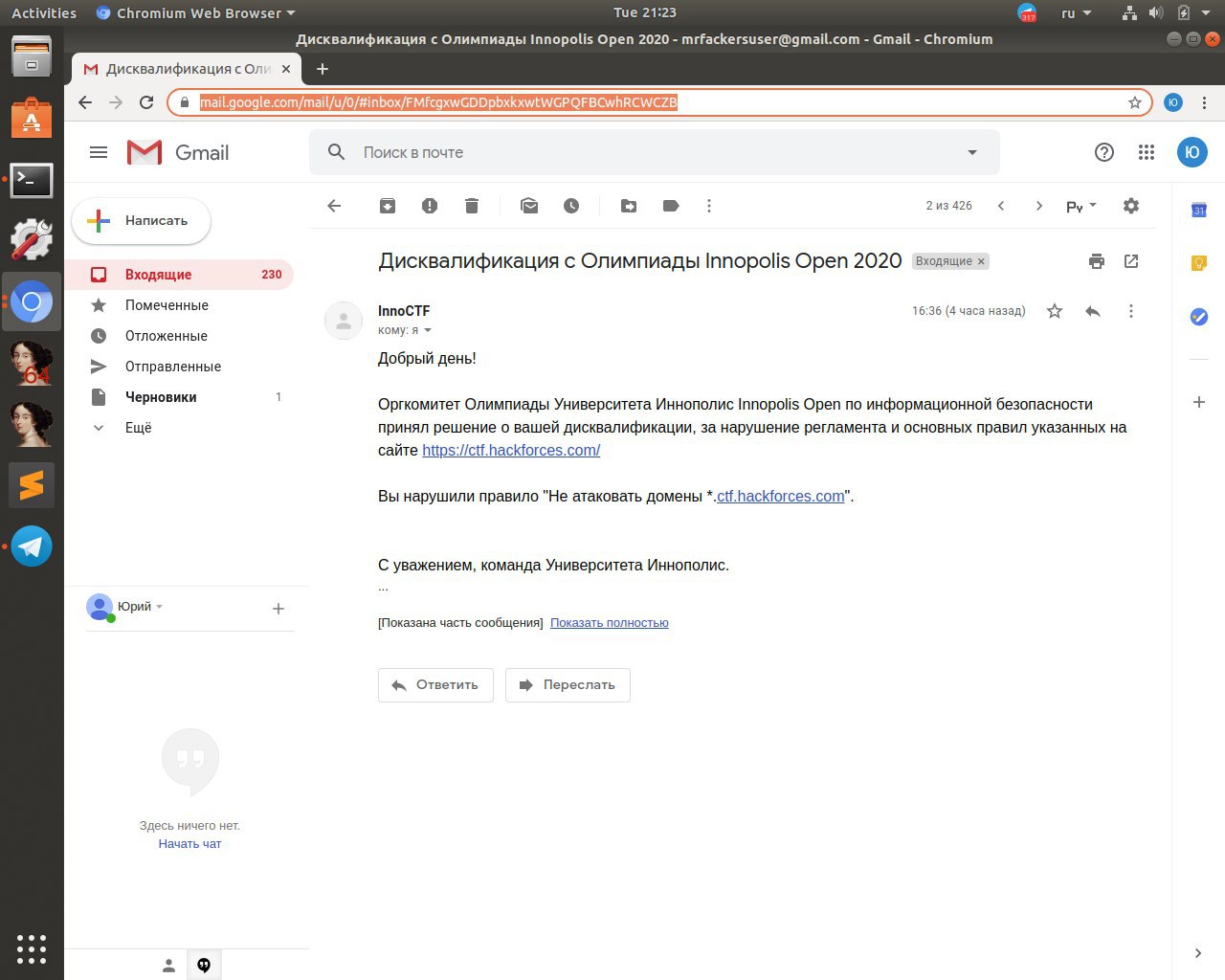This screenshot has width=1225, height=980.
Task: Print all messages icon
Action: click(1097, 261)
